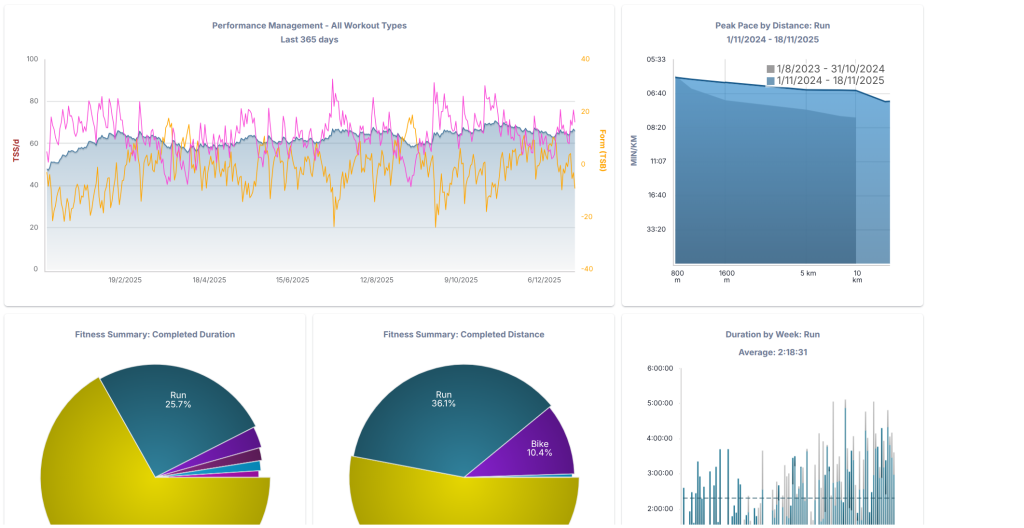Click the TSS/d axis label
The height and width of the screenshot is (528, 1024).
(16, 150)
